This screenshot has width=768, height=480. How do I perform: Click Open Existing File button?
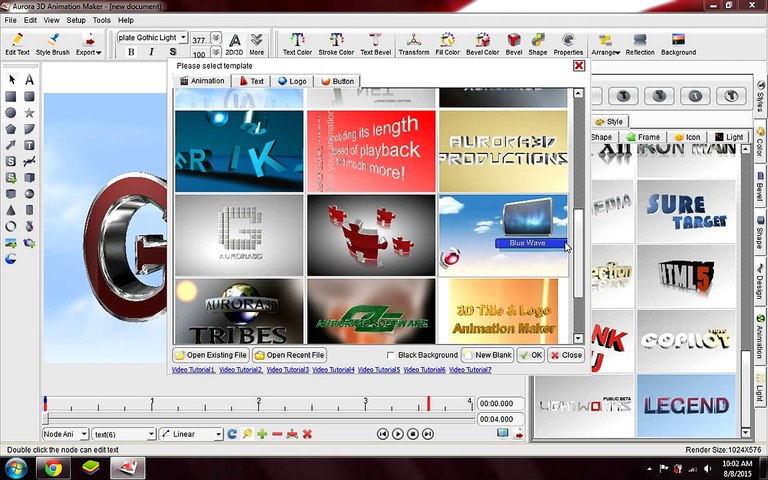coord(211,355)
